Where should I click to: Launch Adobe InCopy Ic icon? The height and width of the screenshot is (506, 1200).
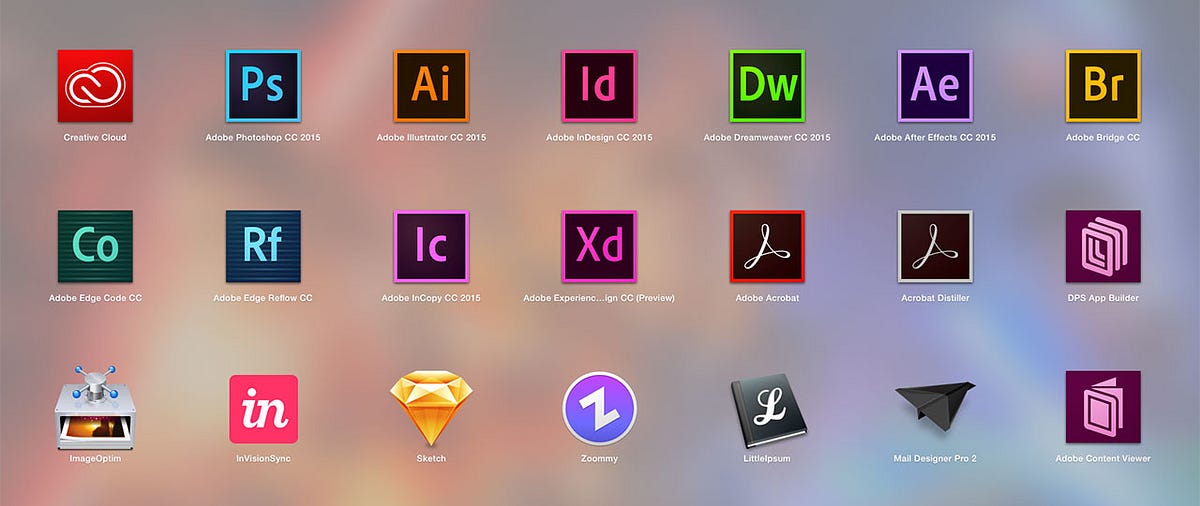coord(431,247)
